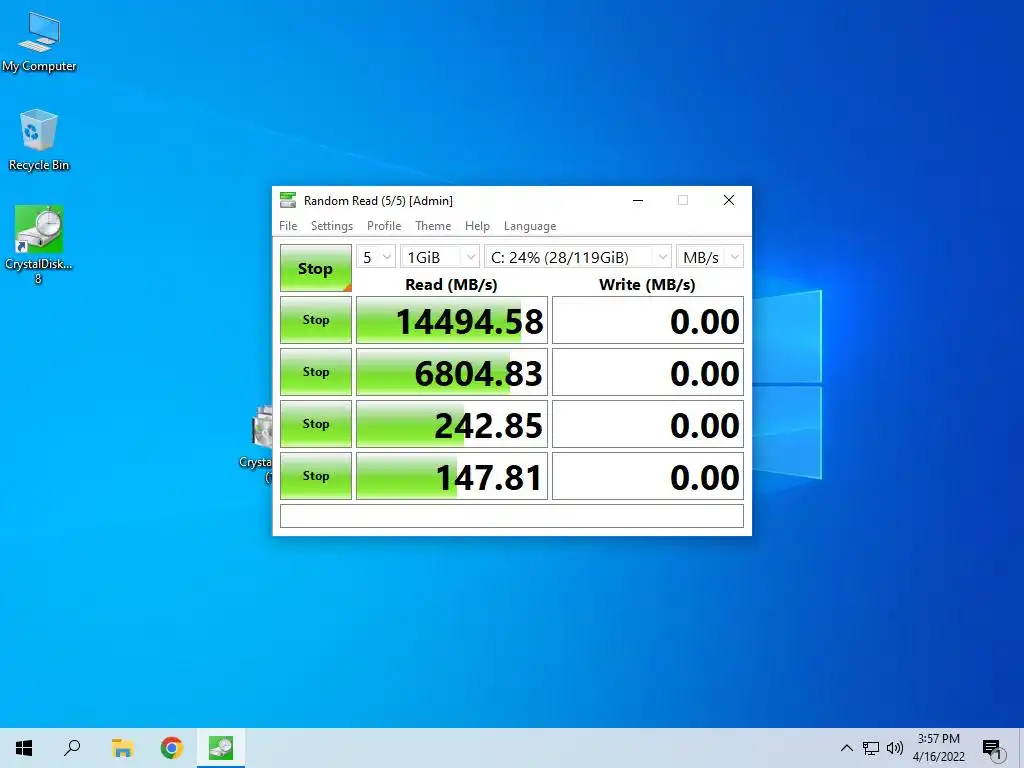Open My Computer desktop icon

pos(39,42)
